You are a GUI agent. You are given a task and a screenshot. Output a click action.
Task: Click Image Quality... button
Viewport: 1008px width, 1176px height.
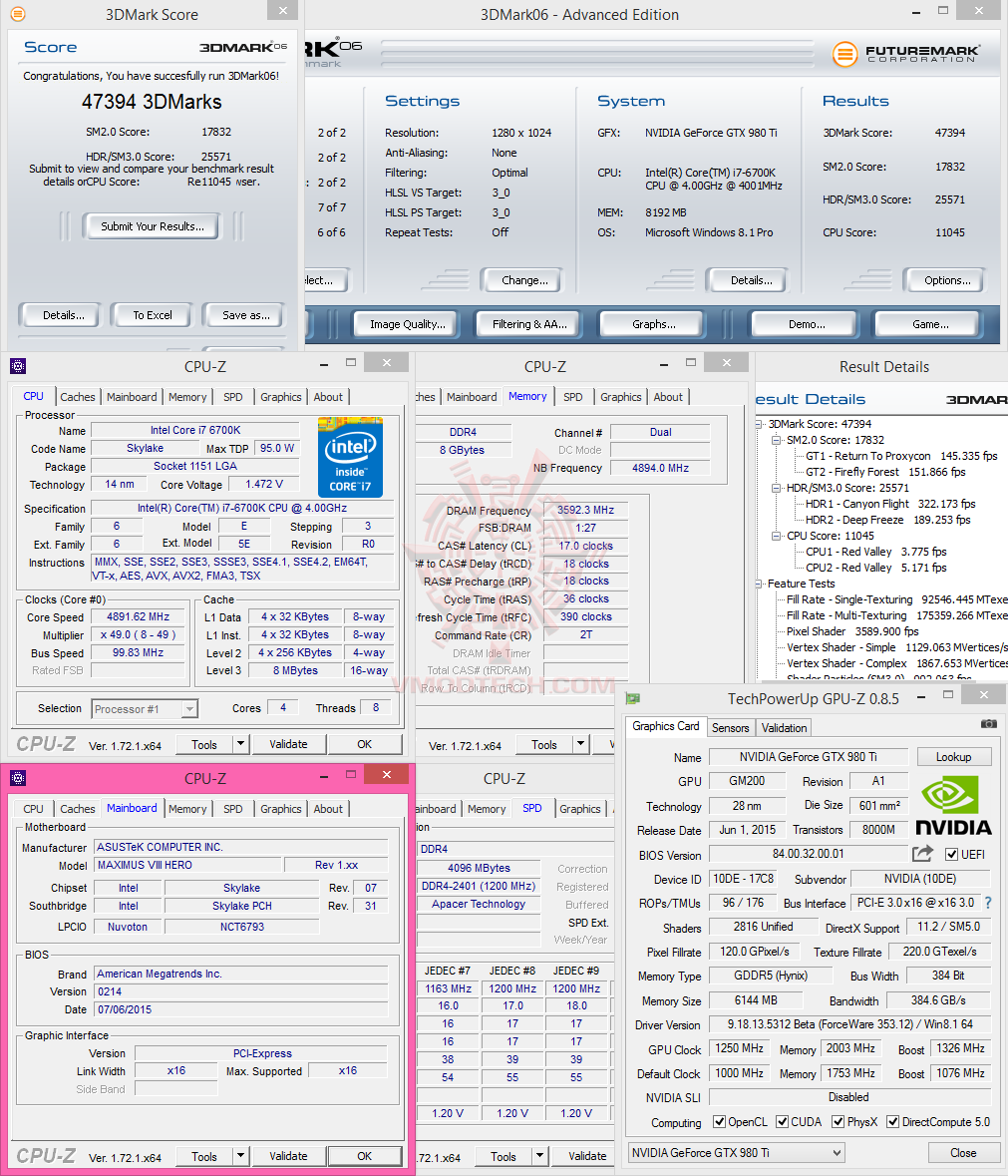pyautogui.click(x=407, y=324)
